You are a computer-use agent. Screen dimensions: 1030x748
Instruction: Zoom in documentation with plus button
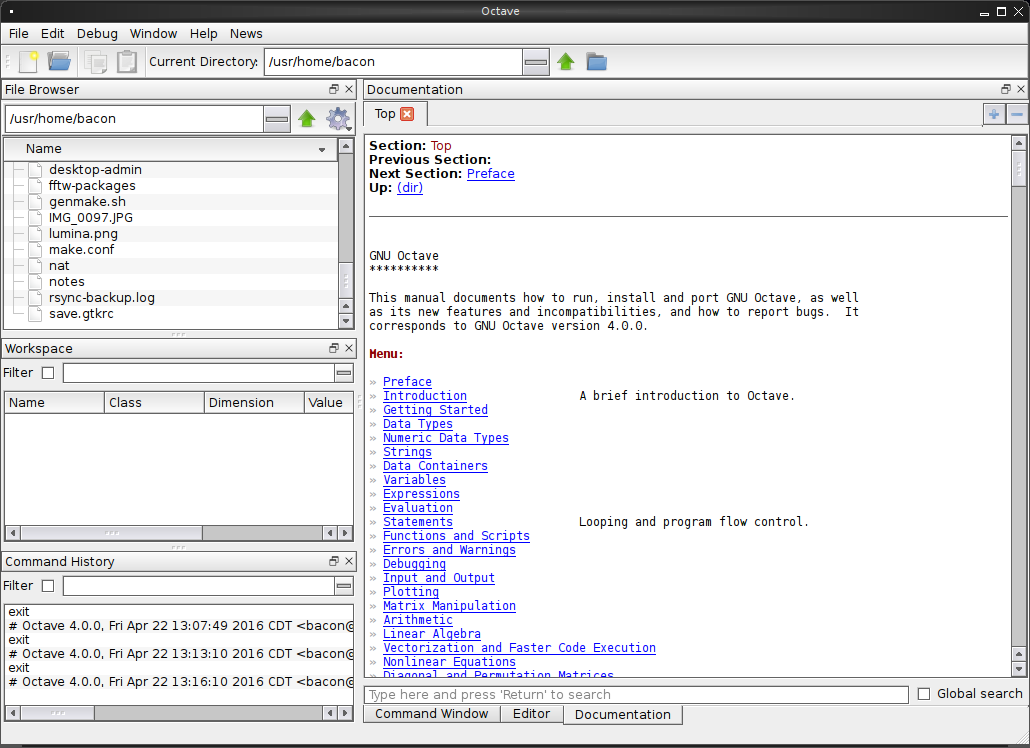click(x=994, y=114)
